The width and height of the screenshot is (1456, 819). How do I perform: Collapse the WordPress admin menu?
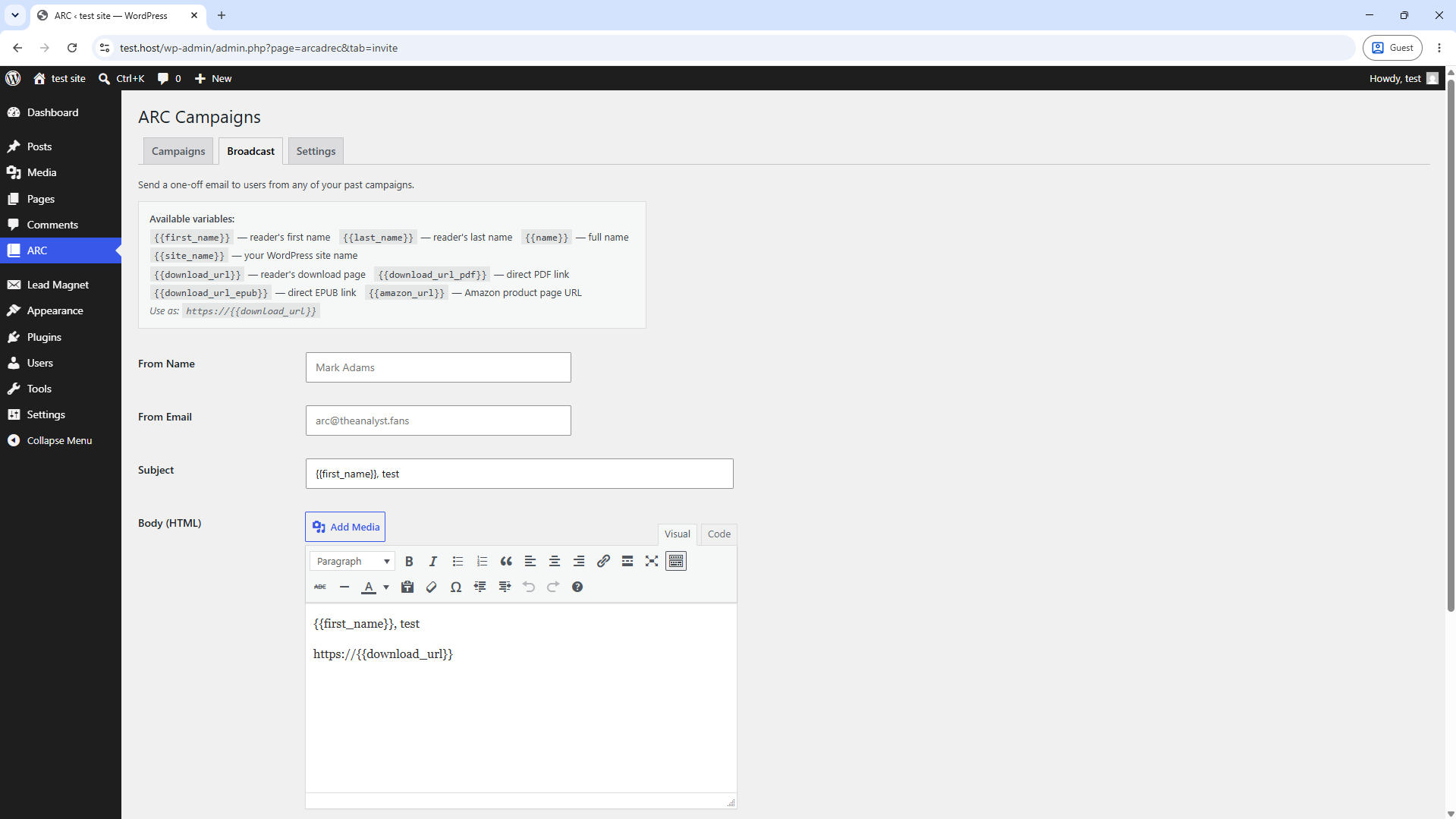tap(61, 440)
